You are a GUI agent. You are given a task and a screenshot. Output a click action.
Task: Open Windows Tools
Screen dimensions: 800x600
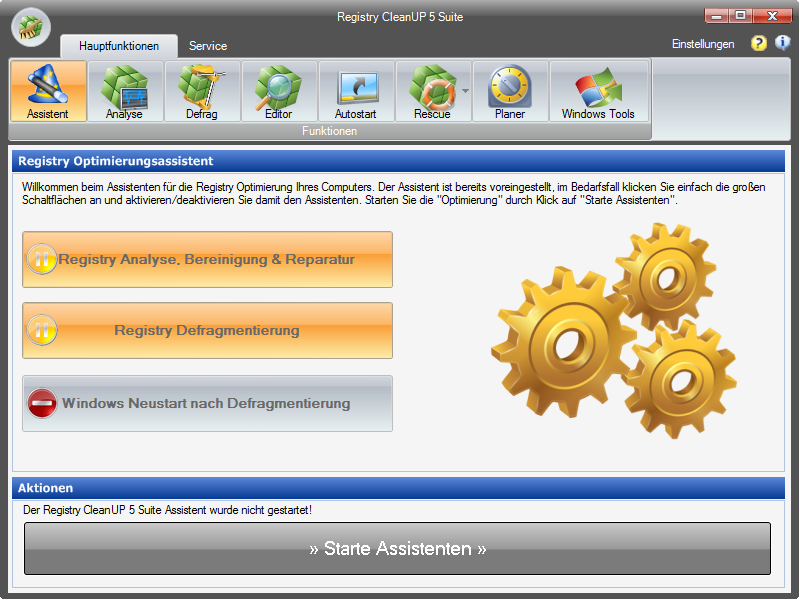[x=598, y=91]
